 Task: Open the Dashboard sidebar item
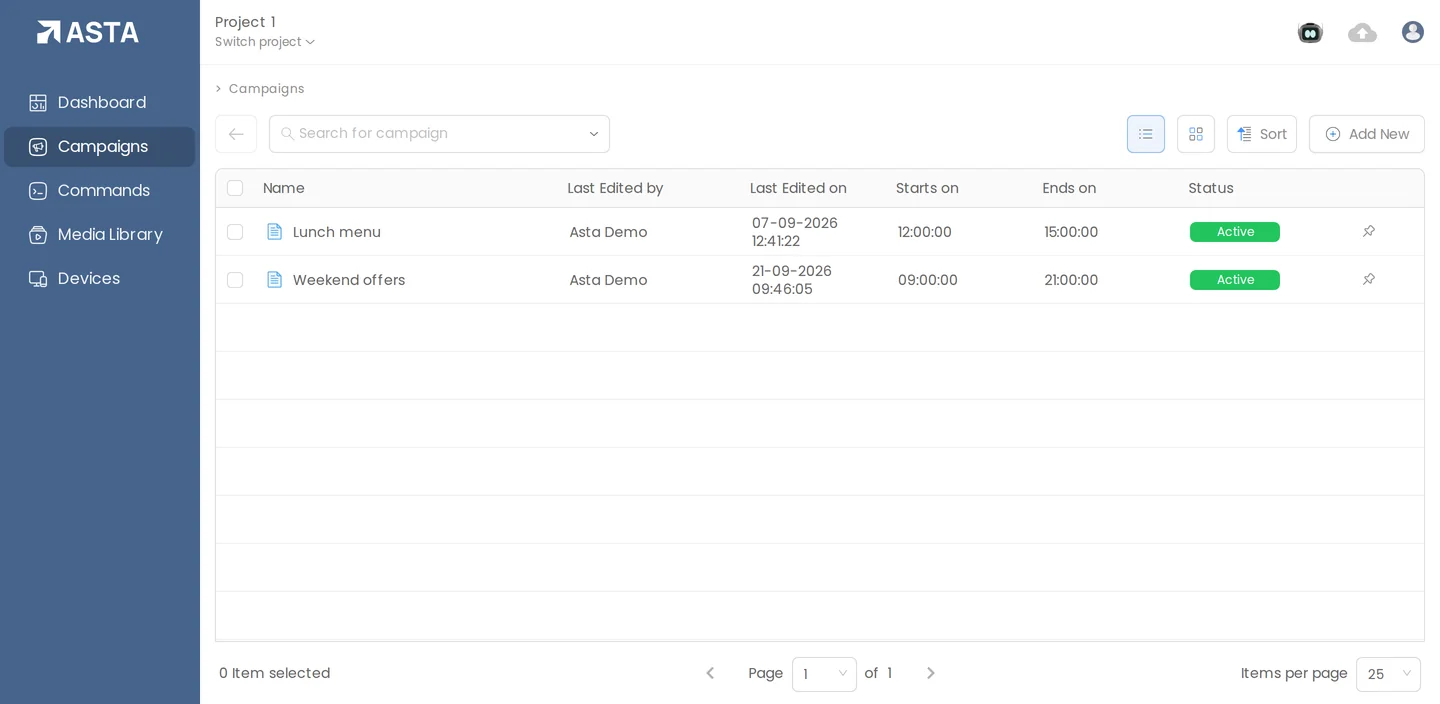tap(100, 102)
